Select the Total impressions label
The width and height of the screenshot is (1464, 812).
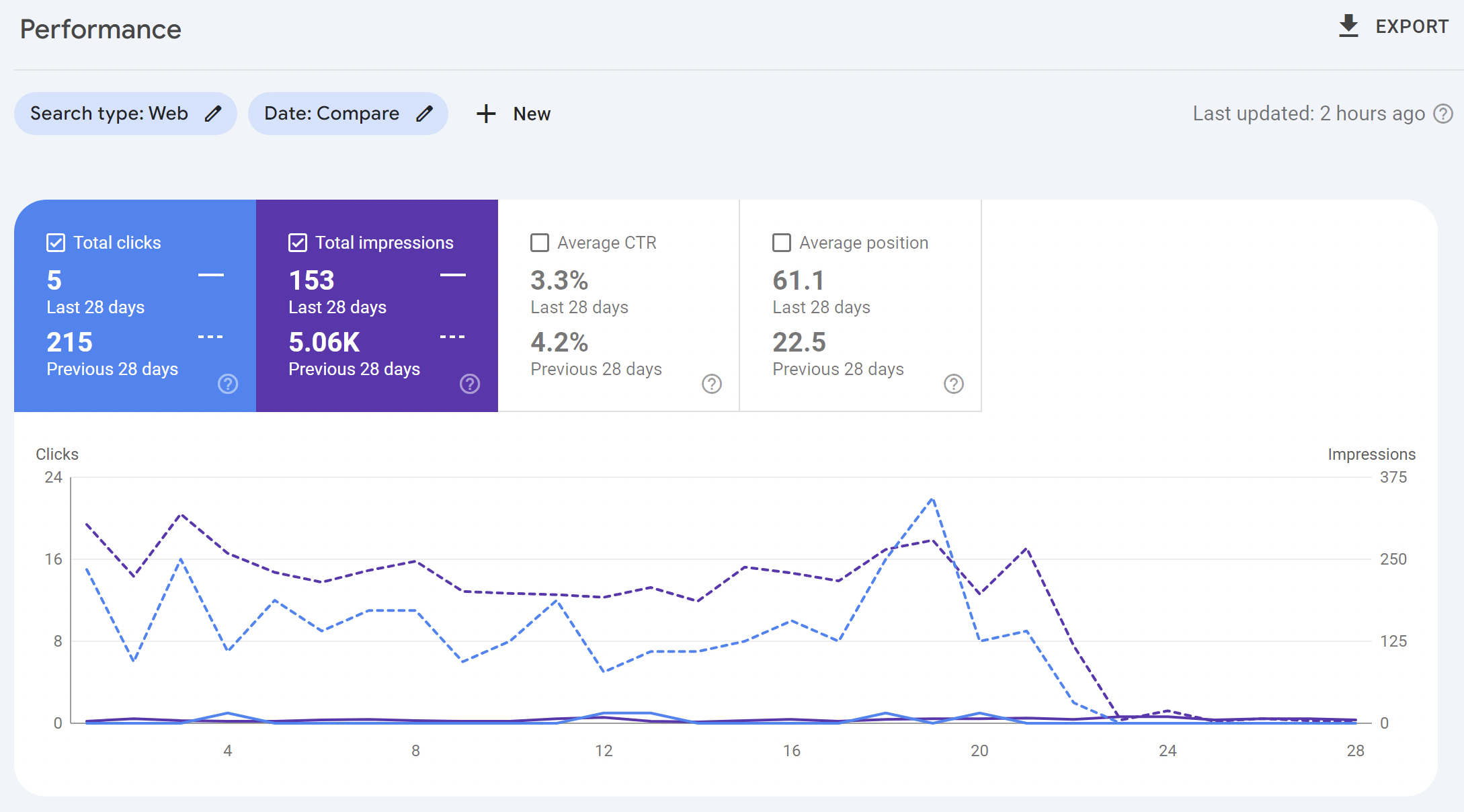pos(384,243)
